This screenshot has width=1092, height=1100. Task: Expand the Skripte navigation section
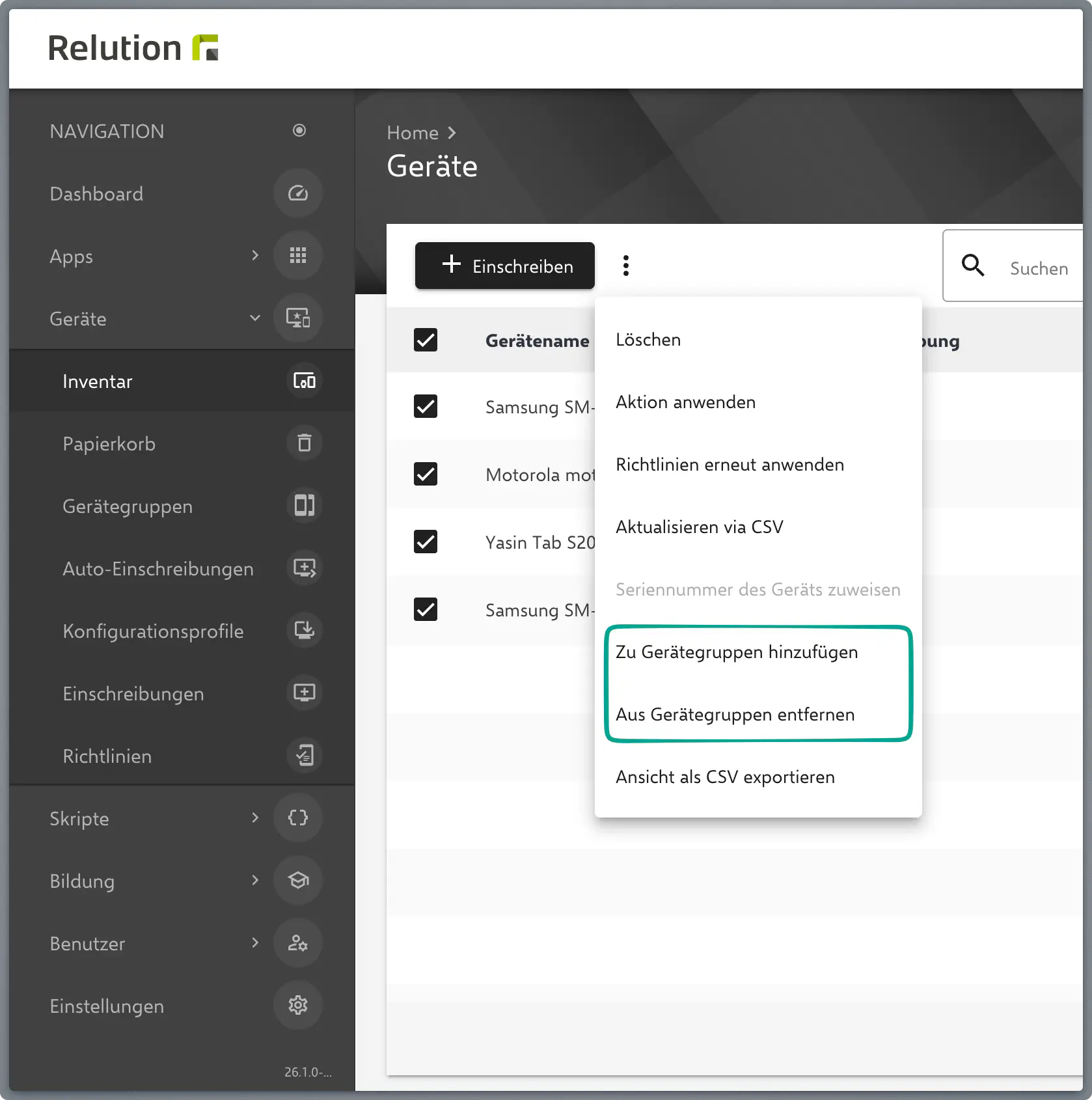point(255,818)
